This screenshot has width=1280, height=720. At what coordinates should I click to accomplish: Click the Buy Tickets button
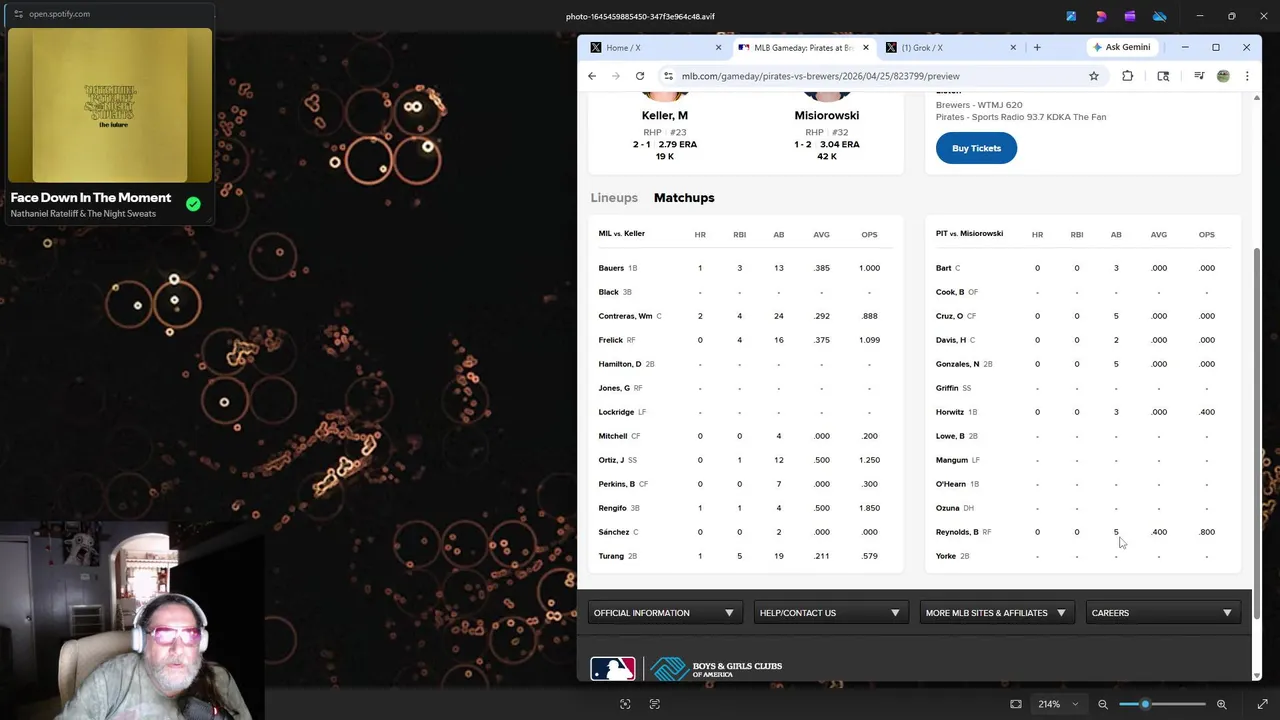click(976, 148)
